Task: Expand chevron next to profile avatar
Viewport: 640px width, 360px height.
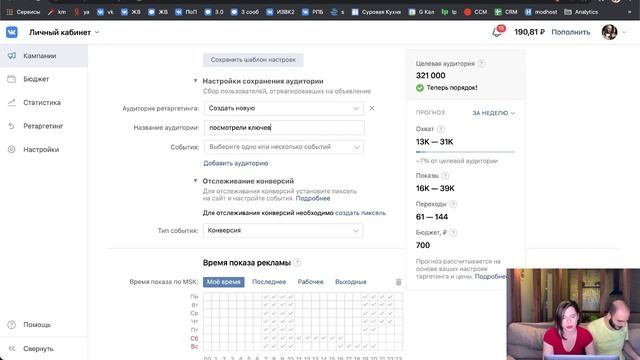Action: [624, 32]
